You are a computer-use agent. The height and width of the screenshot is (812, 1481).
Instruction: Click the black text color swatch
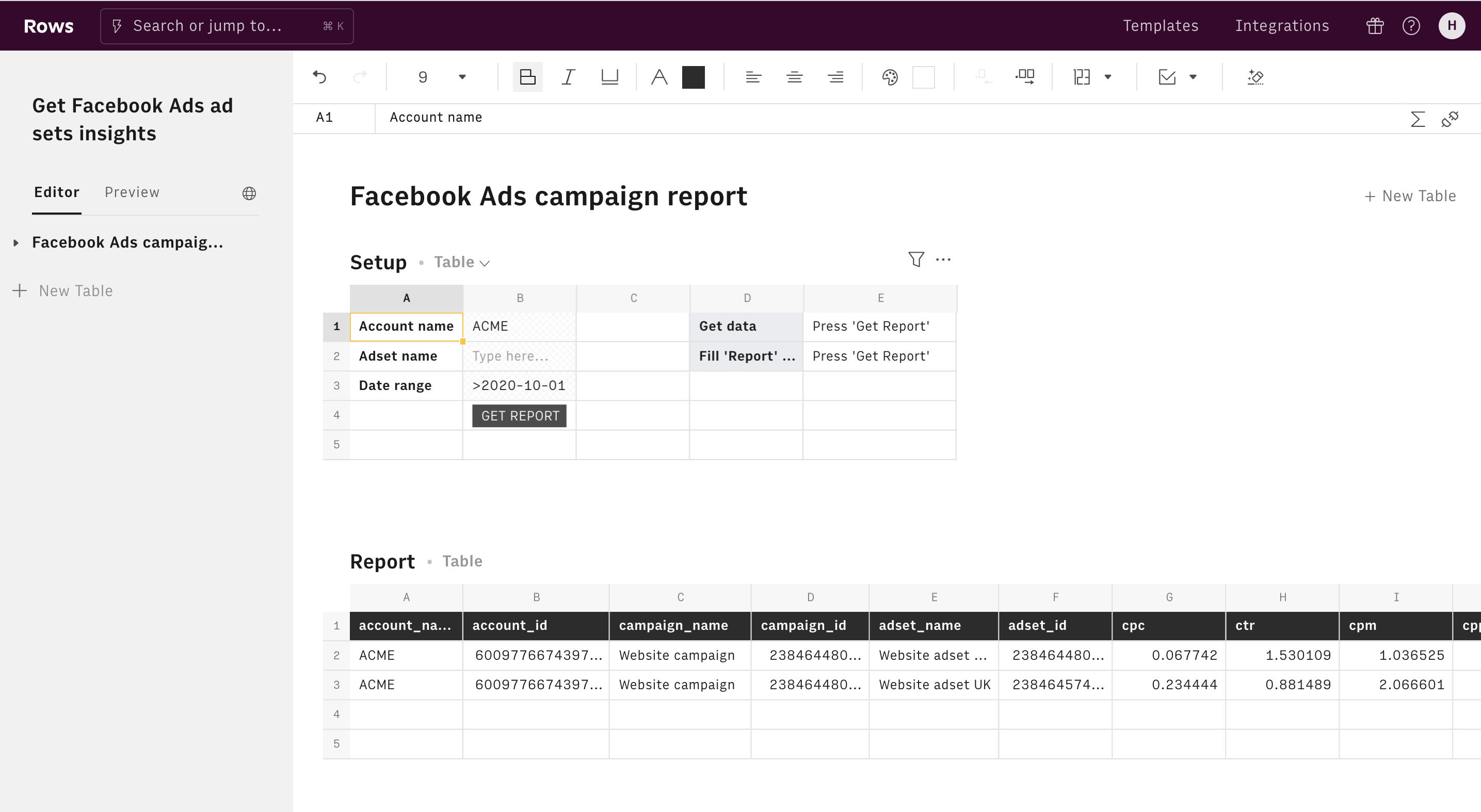(693, 77)
